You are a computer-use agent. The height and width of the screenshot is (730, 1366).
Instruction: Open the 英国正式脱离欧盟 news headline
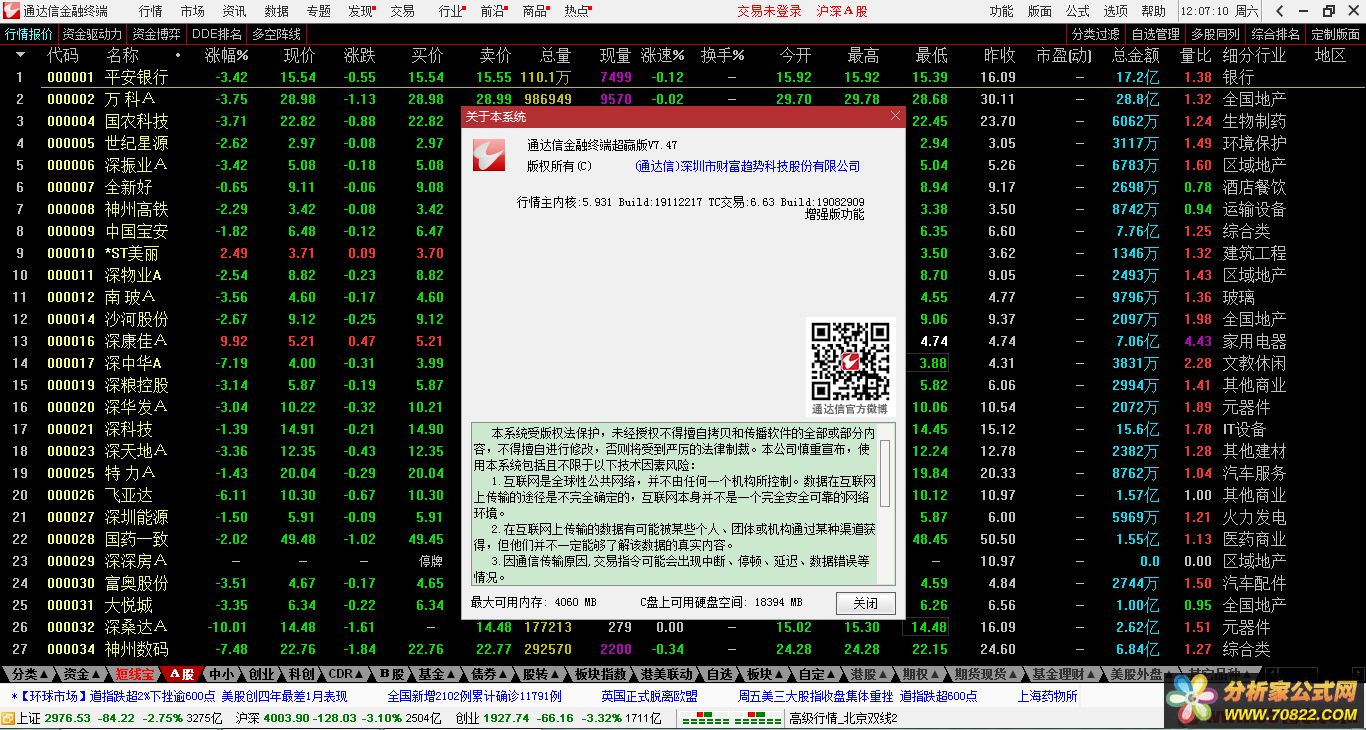click(649, 696)
